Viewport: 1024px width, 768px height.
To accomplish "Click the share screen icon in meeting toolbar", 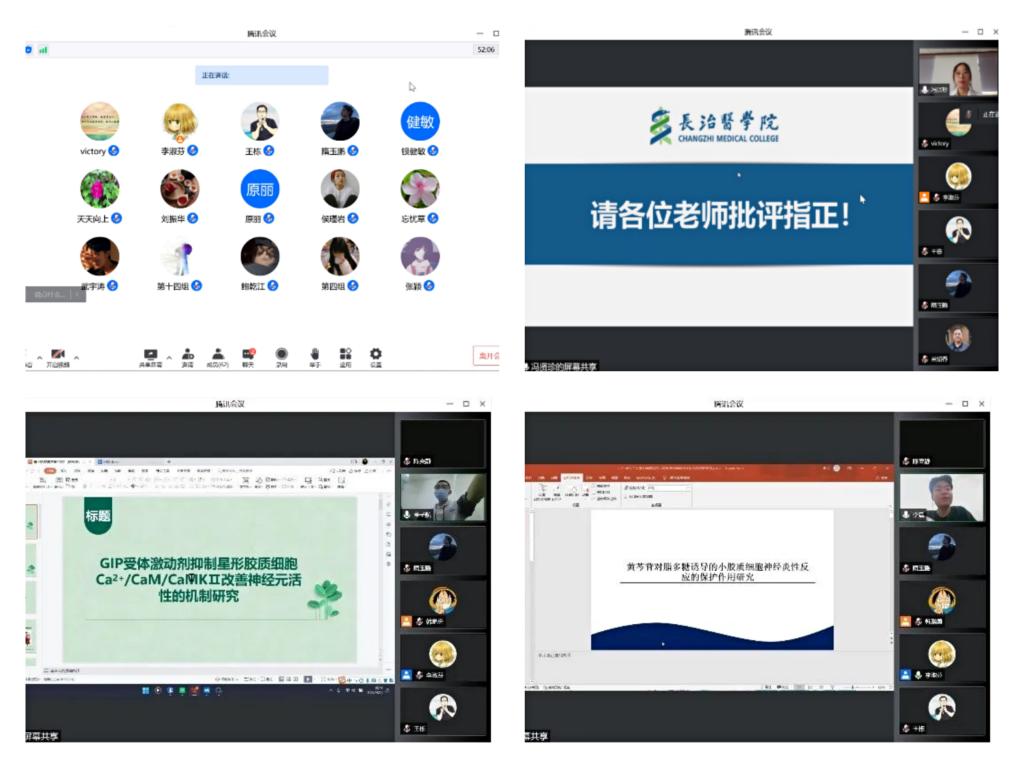I will pos(151,354).
